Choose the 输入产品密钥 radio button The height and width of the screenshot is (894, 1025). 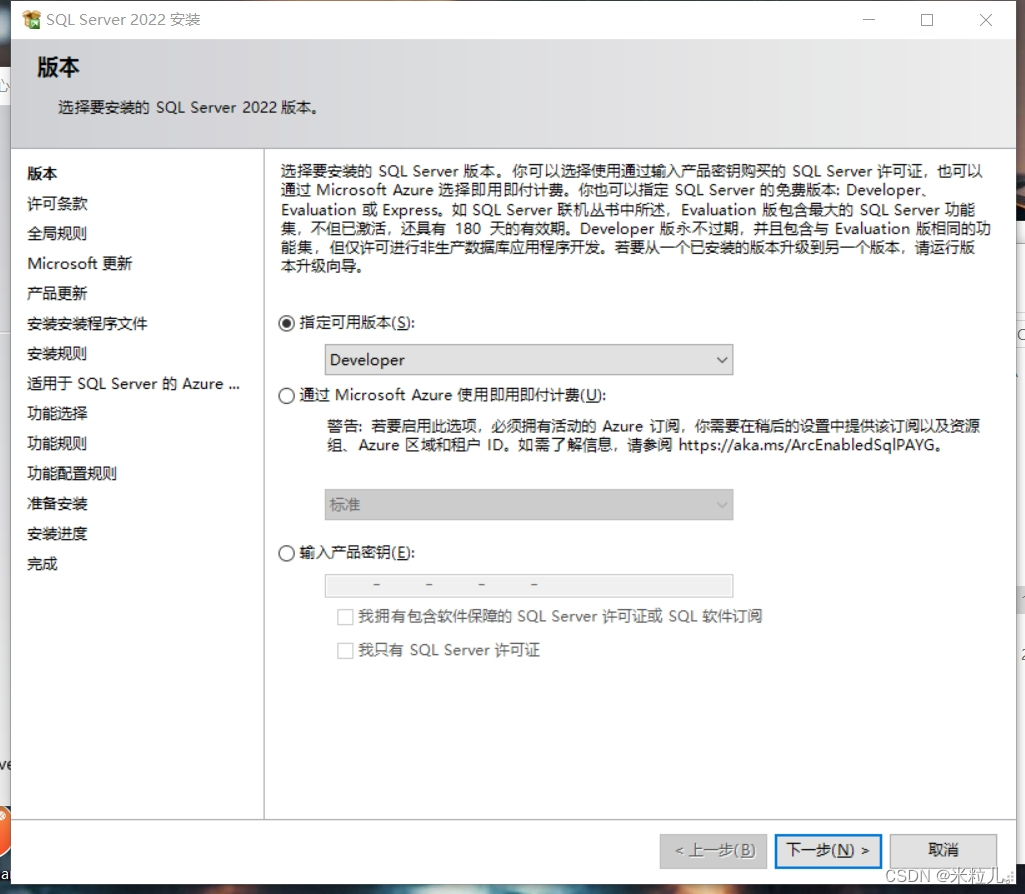pos(286,554)
